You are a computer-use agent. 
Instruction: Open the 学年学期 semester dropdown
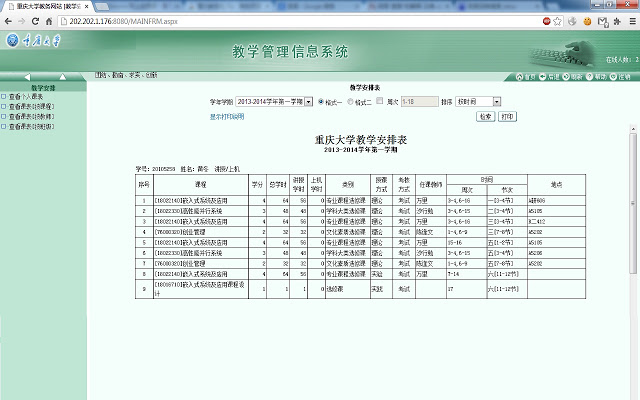click(274, 102)
